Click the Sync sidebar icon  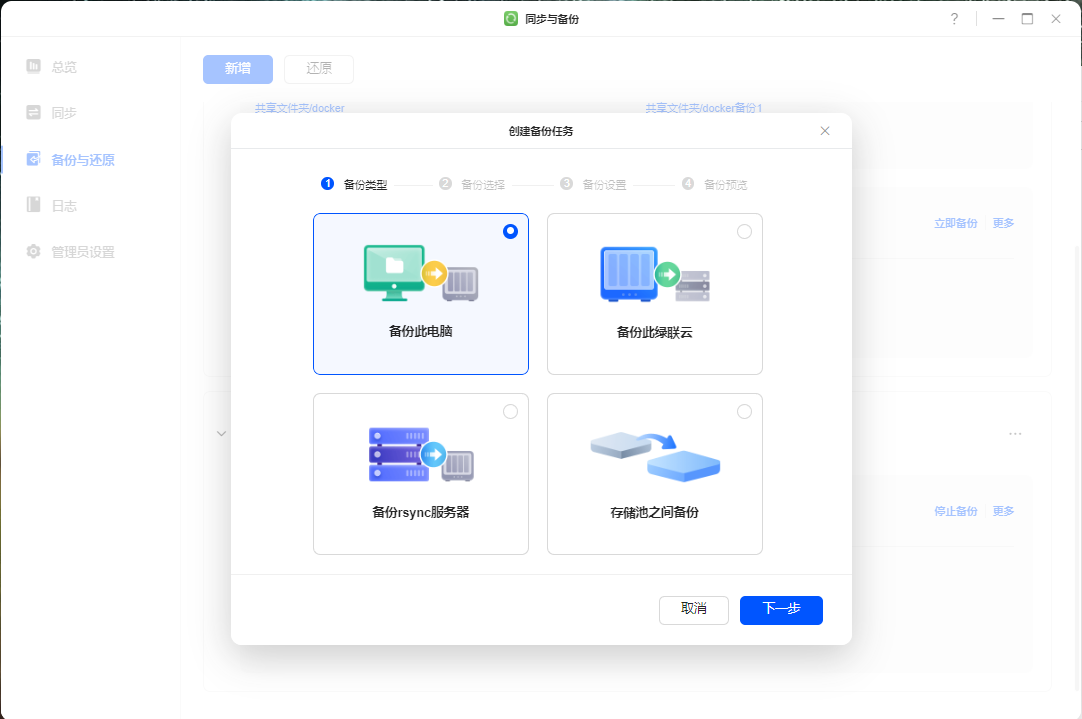point(34,113)
